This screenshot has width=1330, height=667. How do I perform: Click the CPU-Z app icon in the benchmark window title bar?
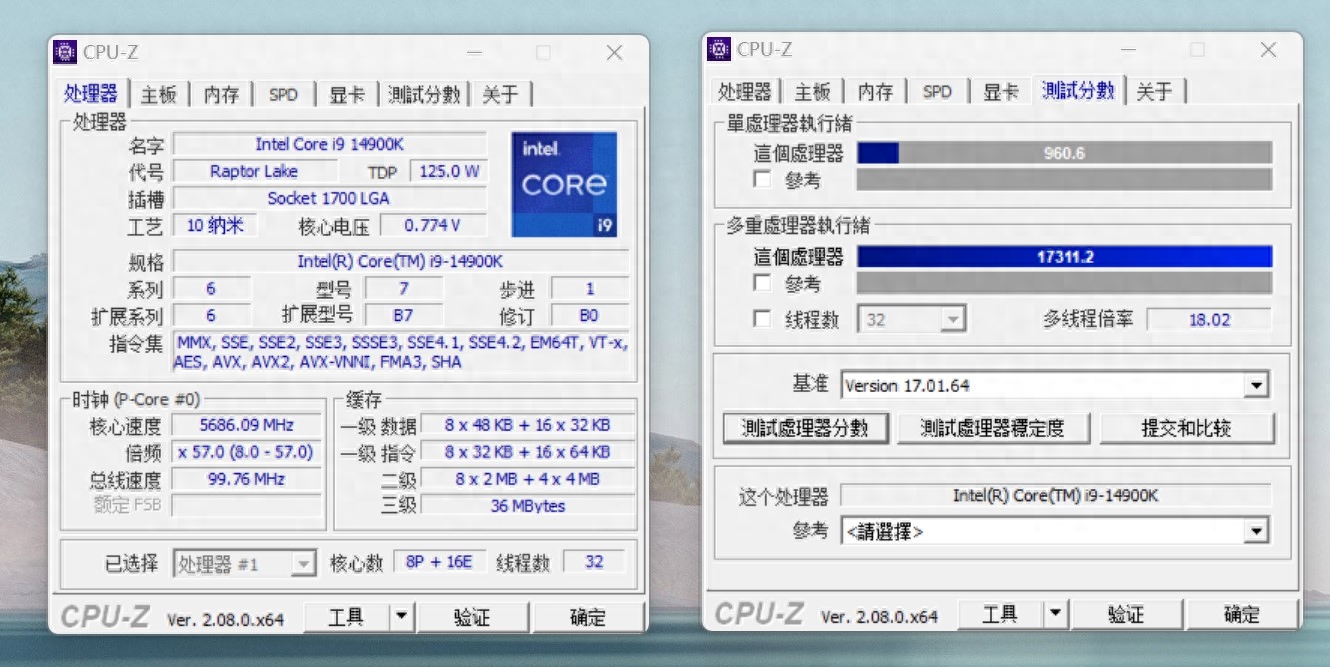tap(719, 49)
